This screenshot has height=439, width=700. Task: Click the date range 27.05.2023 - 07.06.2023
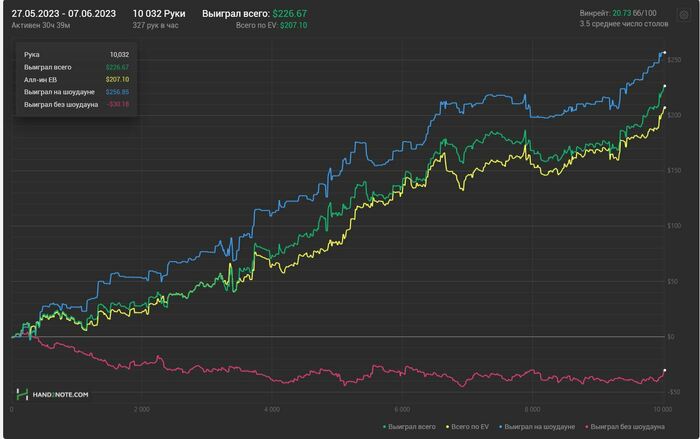63,14
